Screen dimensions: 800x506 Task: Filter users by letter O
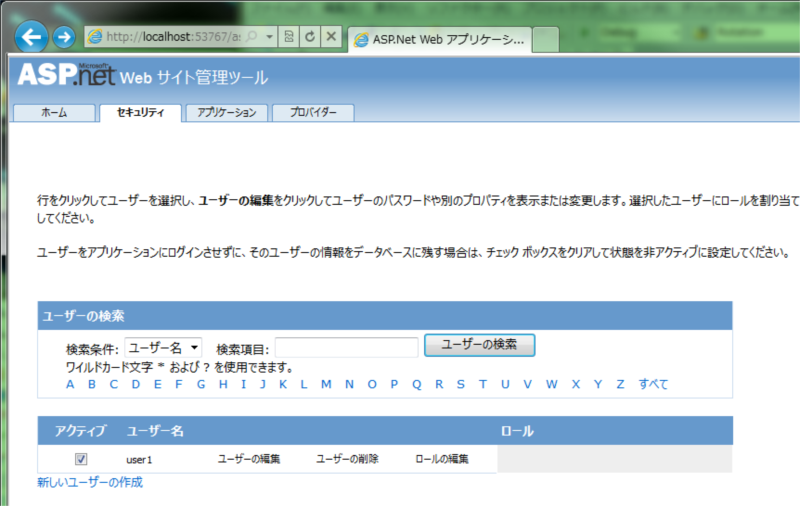click(372, 384)
